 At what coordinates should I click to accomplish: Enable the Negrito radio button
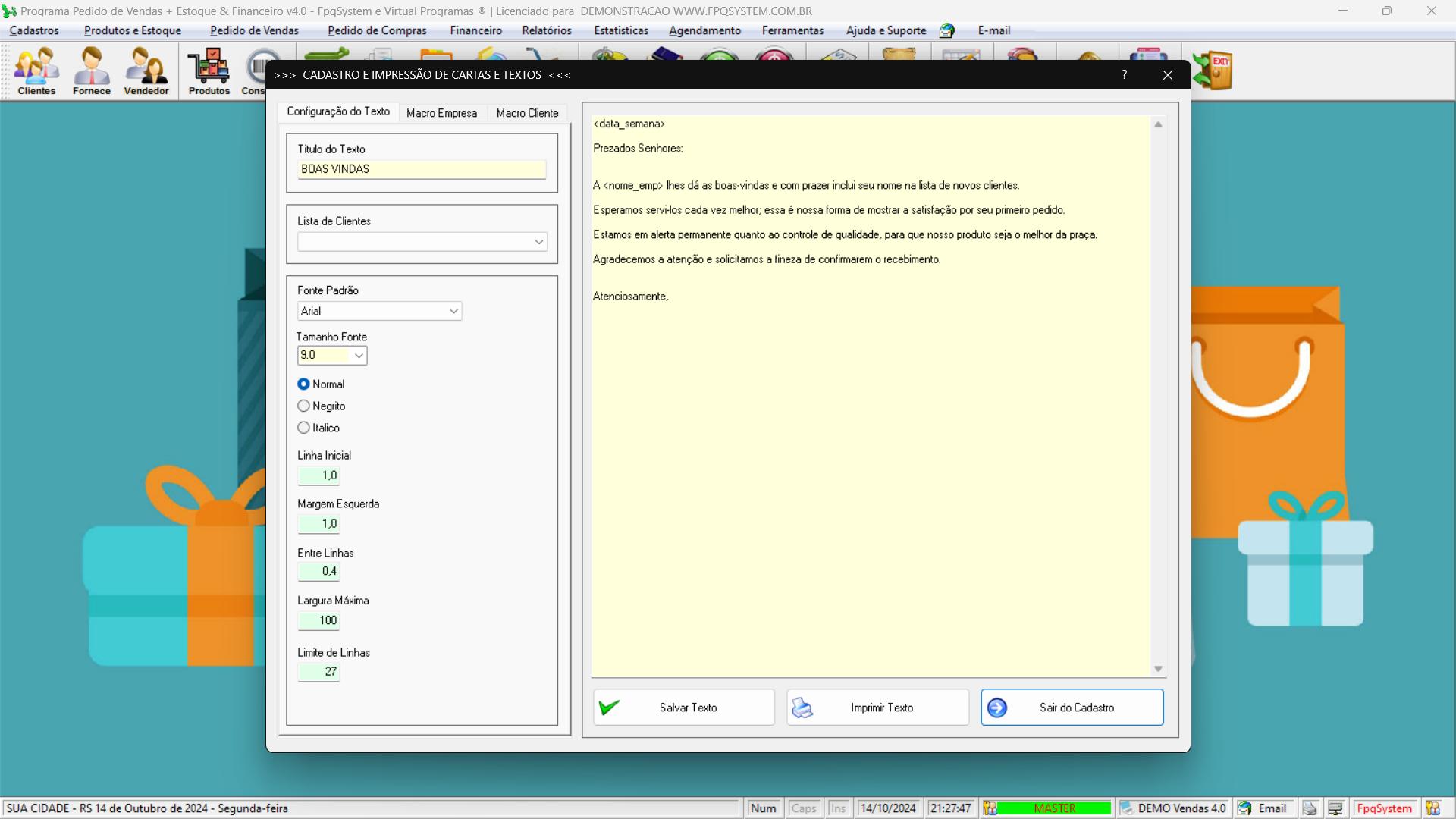[x=303, y=406]
